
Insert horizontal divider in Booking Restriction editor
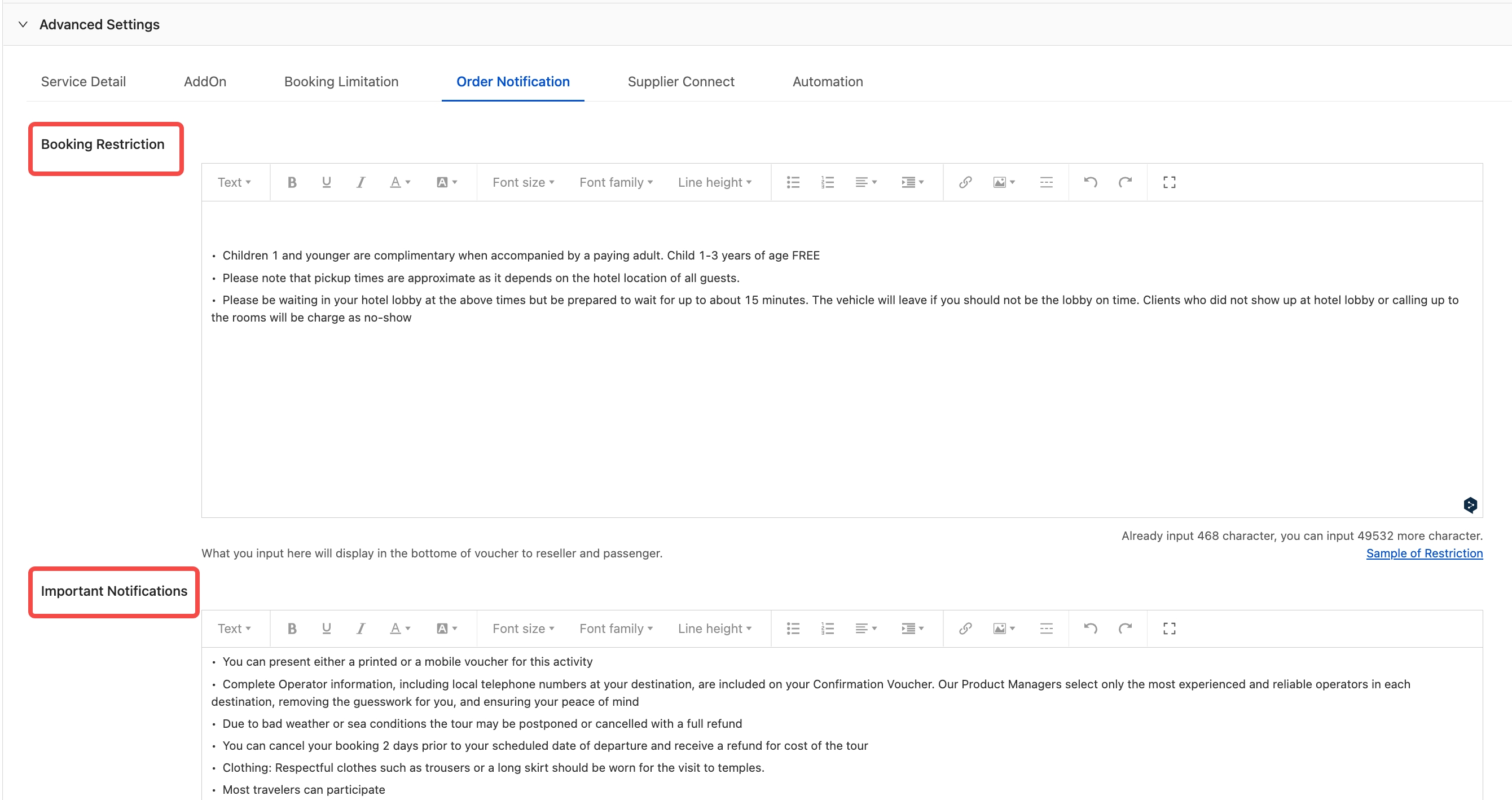1046,183
